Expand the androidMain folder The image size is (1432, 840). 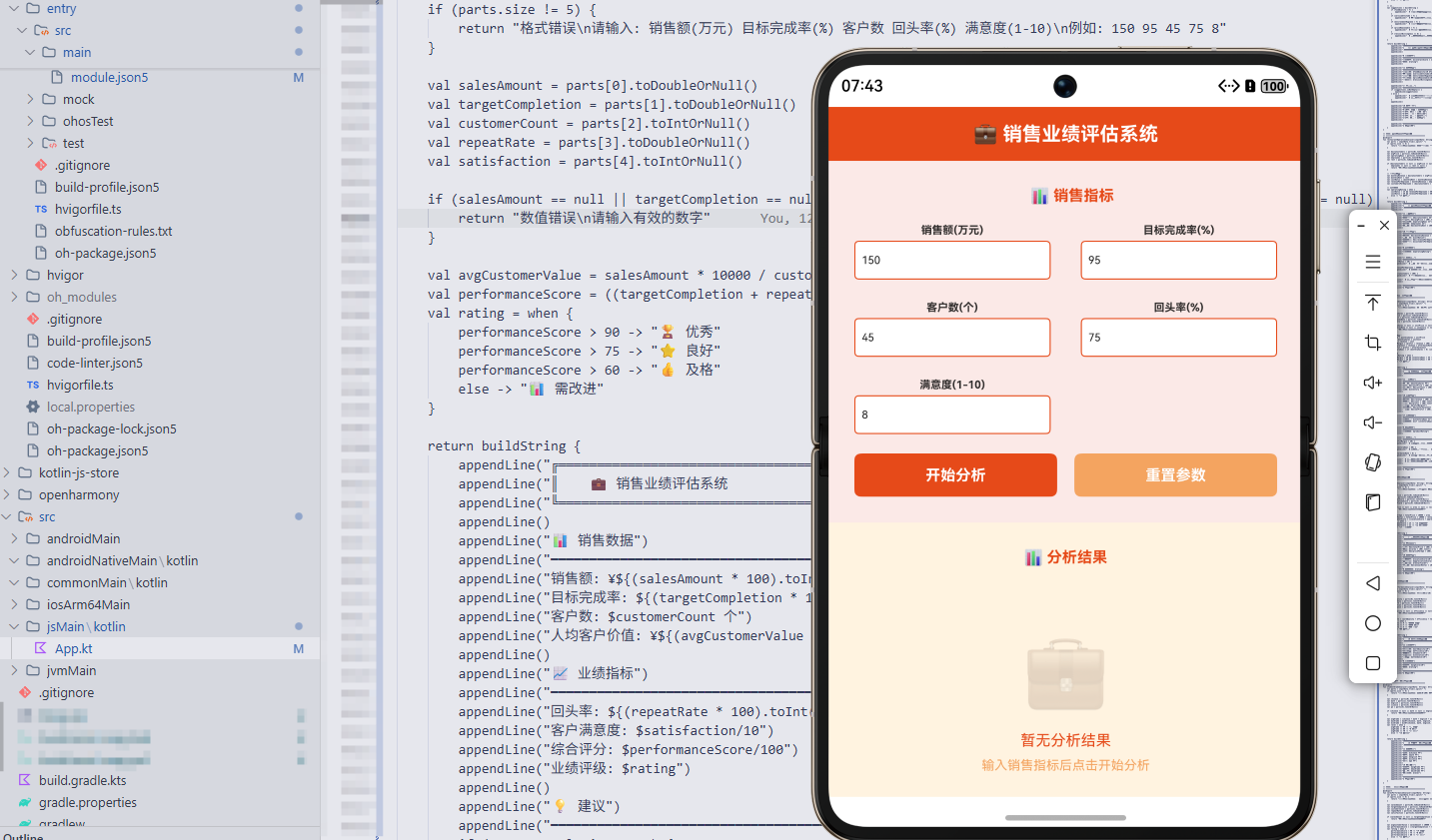point(14,538)
